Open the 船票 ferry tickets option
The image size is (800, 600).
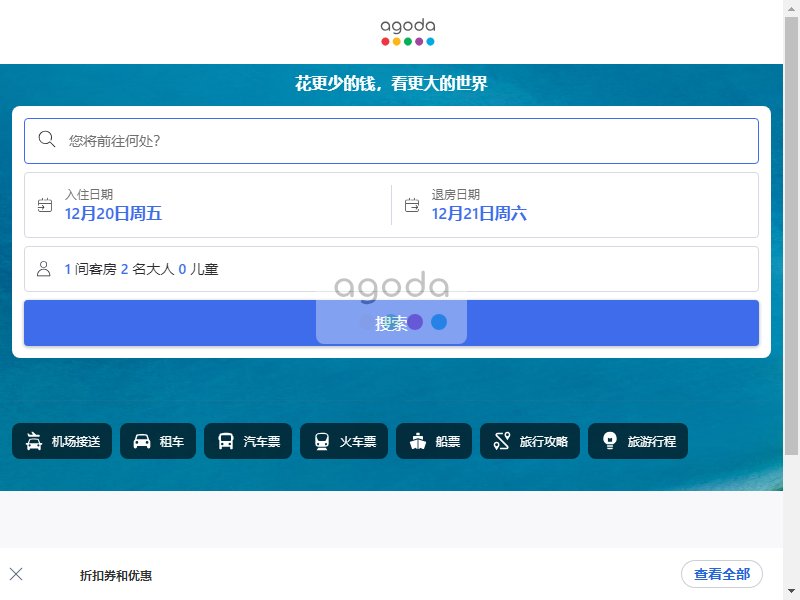coord(434,441)
